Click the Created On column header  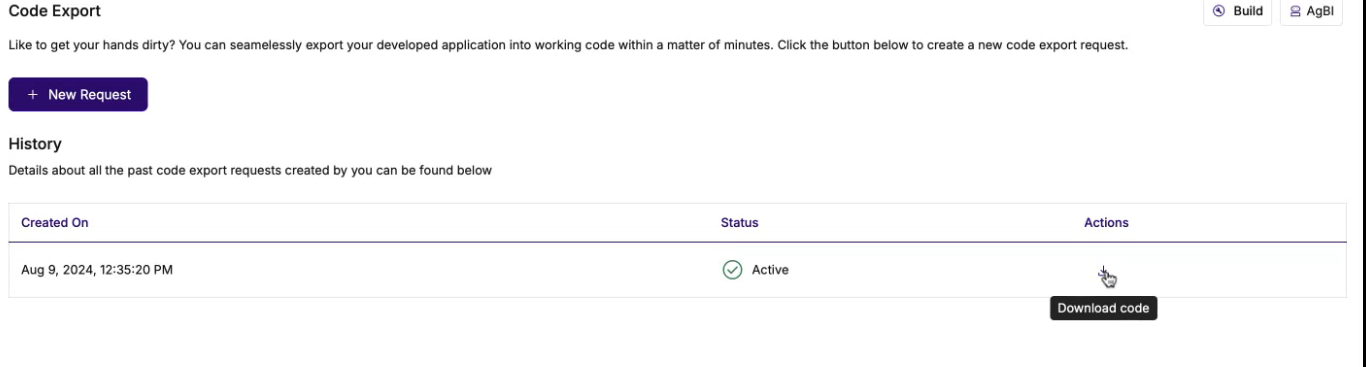[55, 223]
